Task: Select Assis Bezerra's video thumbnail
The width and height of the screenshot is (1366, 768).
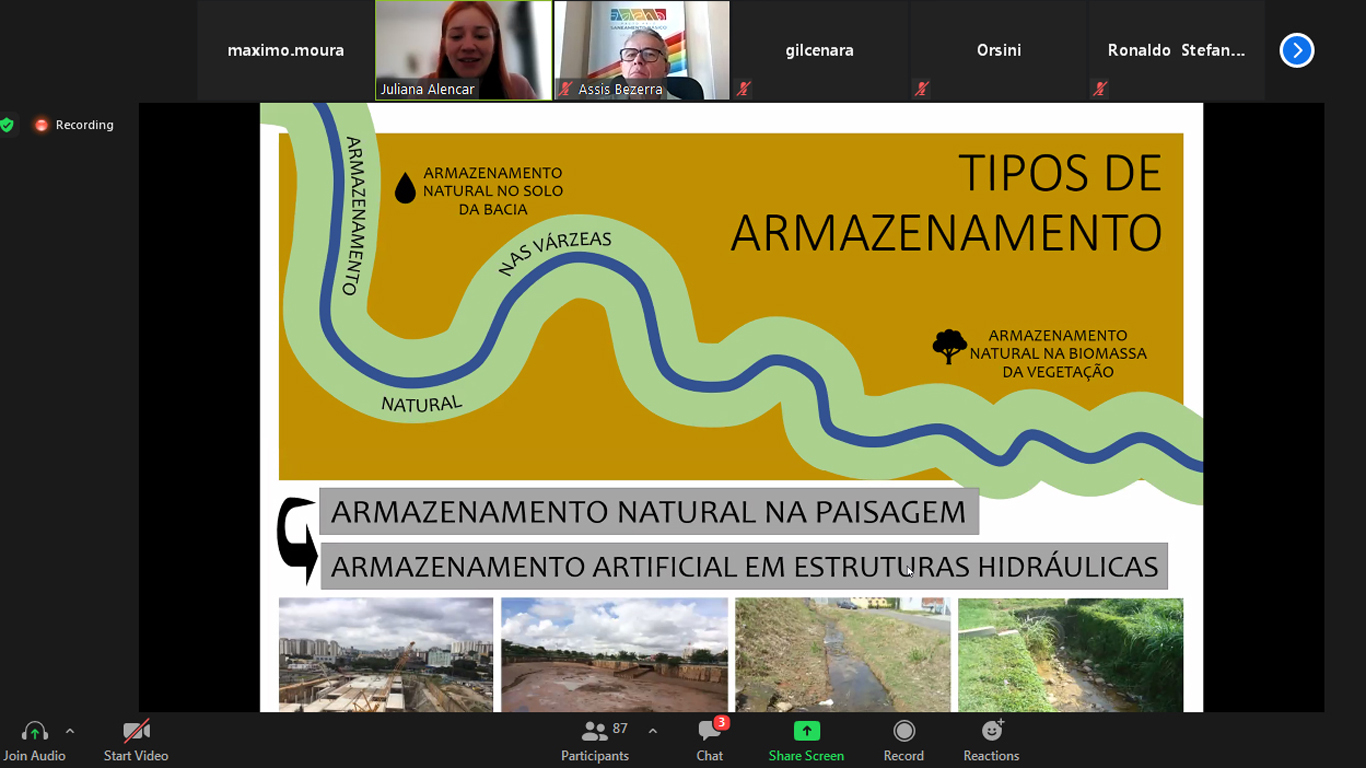Action: point(642,50)
